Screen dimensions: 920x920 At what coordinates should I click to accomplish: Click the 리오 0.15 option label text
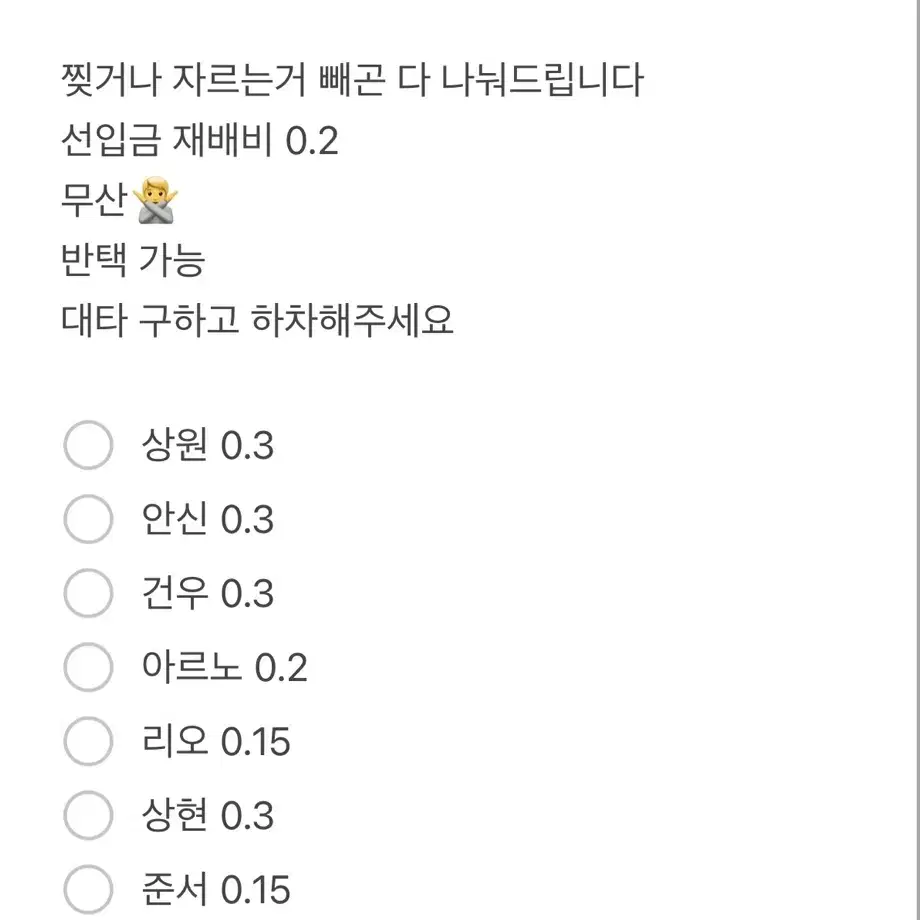coord(216,742)
